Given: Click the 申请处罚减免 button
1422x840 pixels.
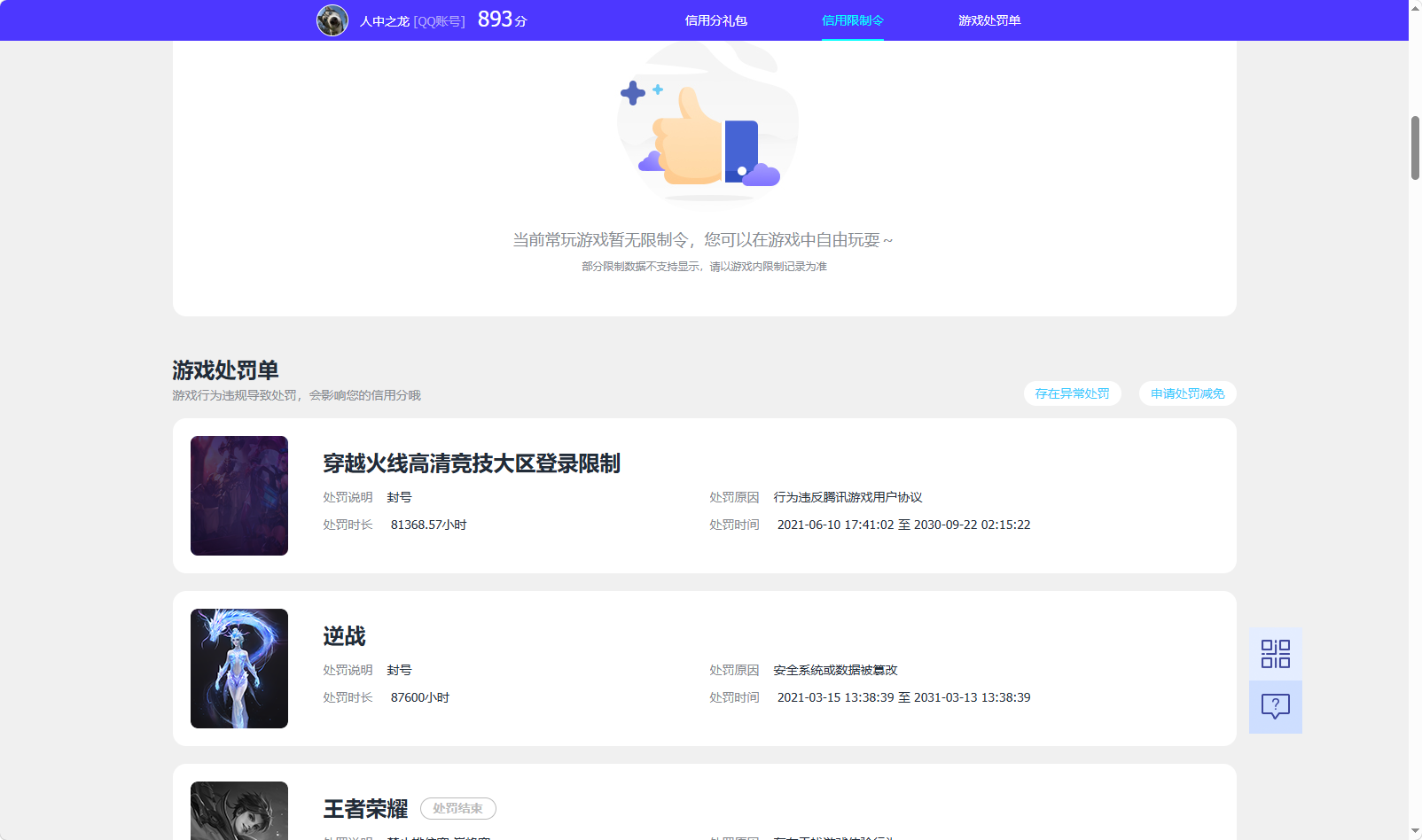Looking at the screenshot, I should 1188,393.
